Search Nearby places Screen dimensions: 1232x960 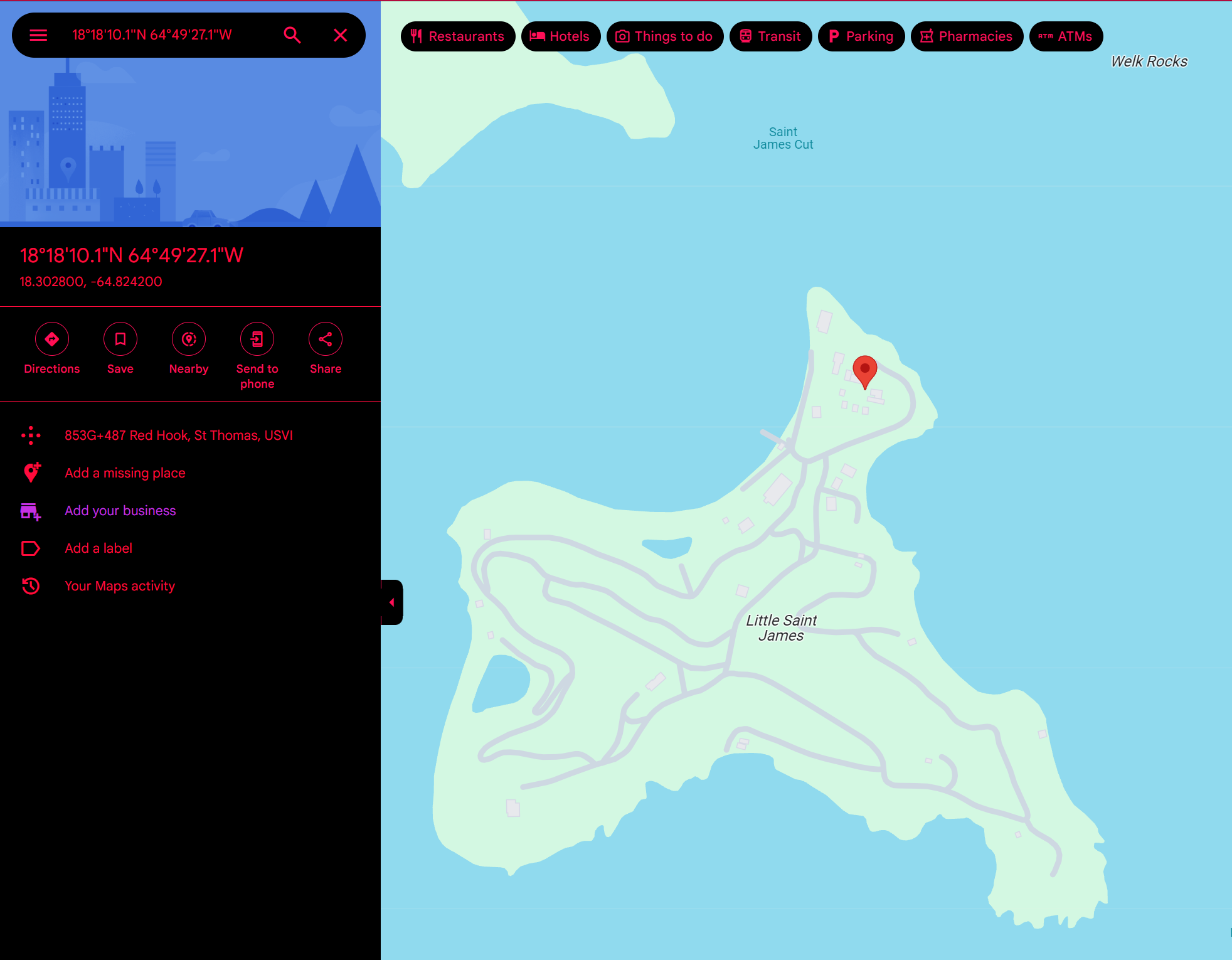pos(189,349)
